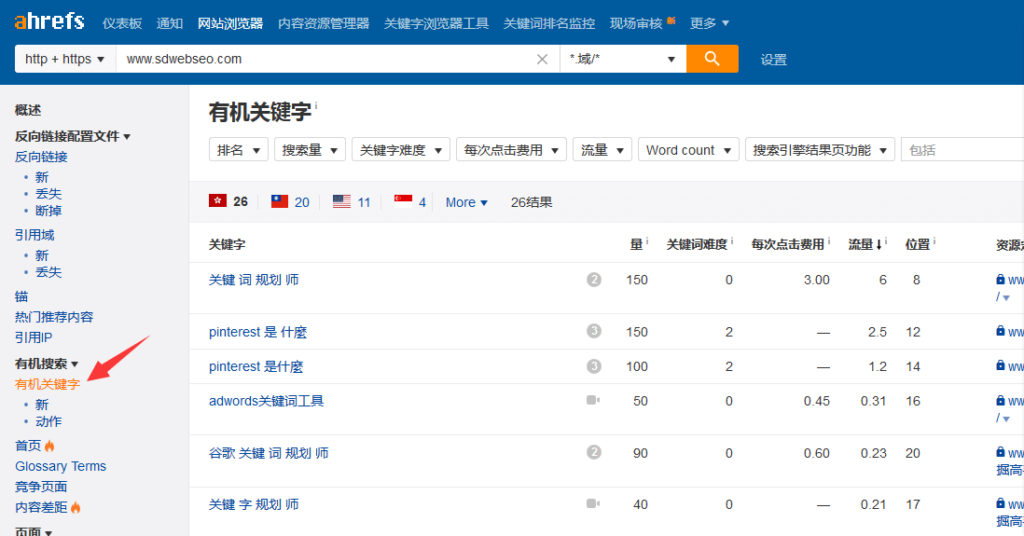This screenshot has width=1024, height=536.
Task: Open the Word count filter dropdown
Action: click(687, 150)
